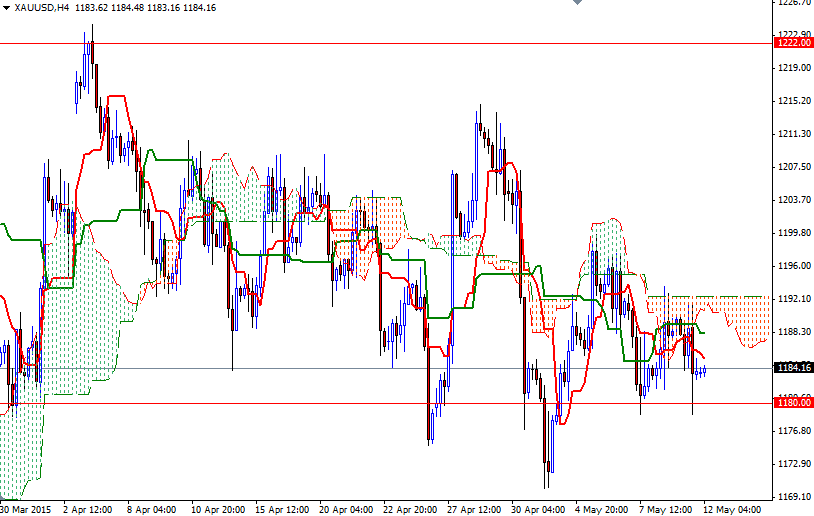814x516 pixels.
Task: Select the red 1222.00 price label
Action: (x=792, y=43)
